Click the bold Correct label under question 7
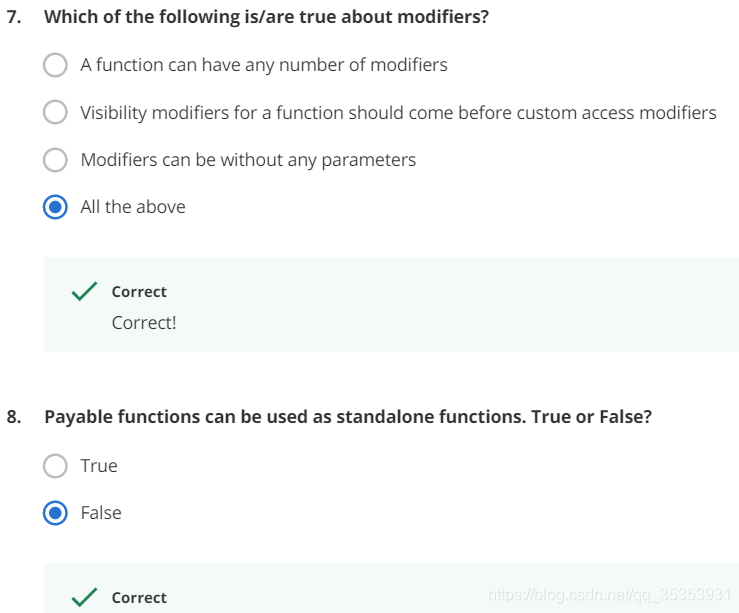The width and height of the screenshot is (739, 613). tap(139, 292)
